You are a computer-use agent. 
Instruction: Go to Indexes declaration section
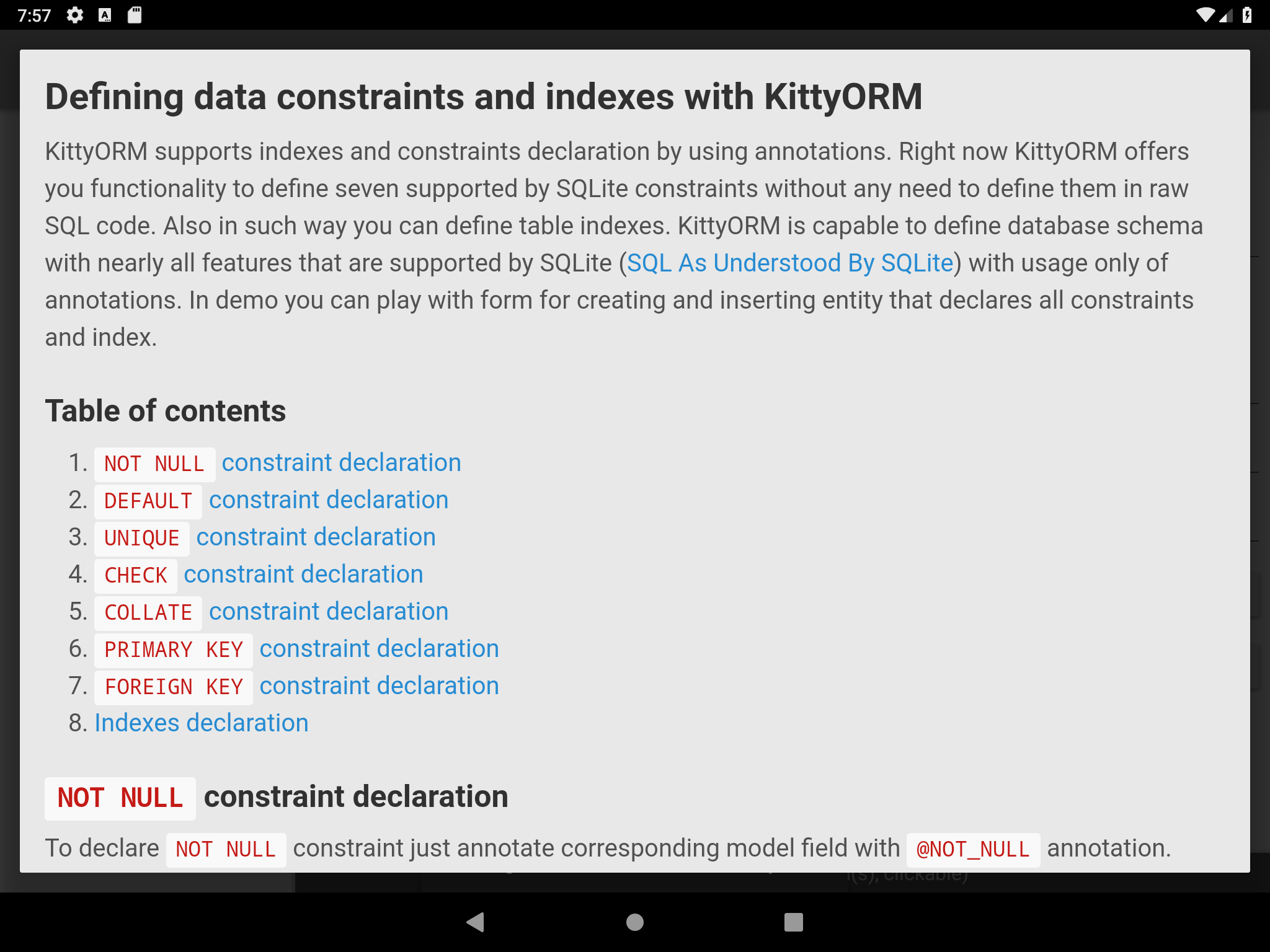(202, 723)
